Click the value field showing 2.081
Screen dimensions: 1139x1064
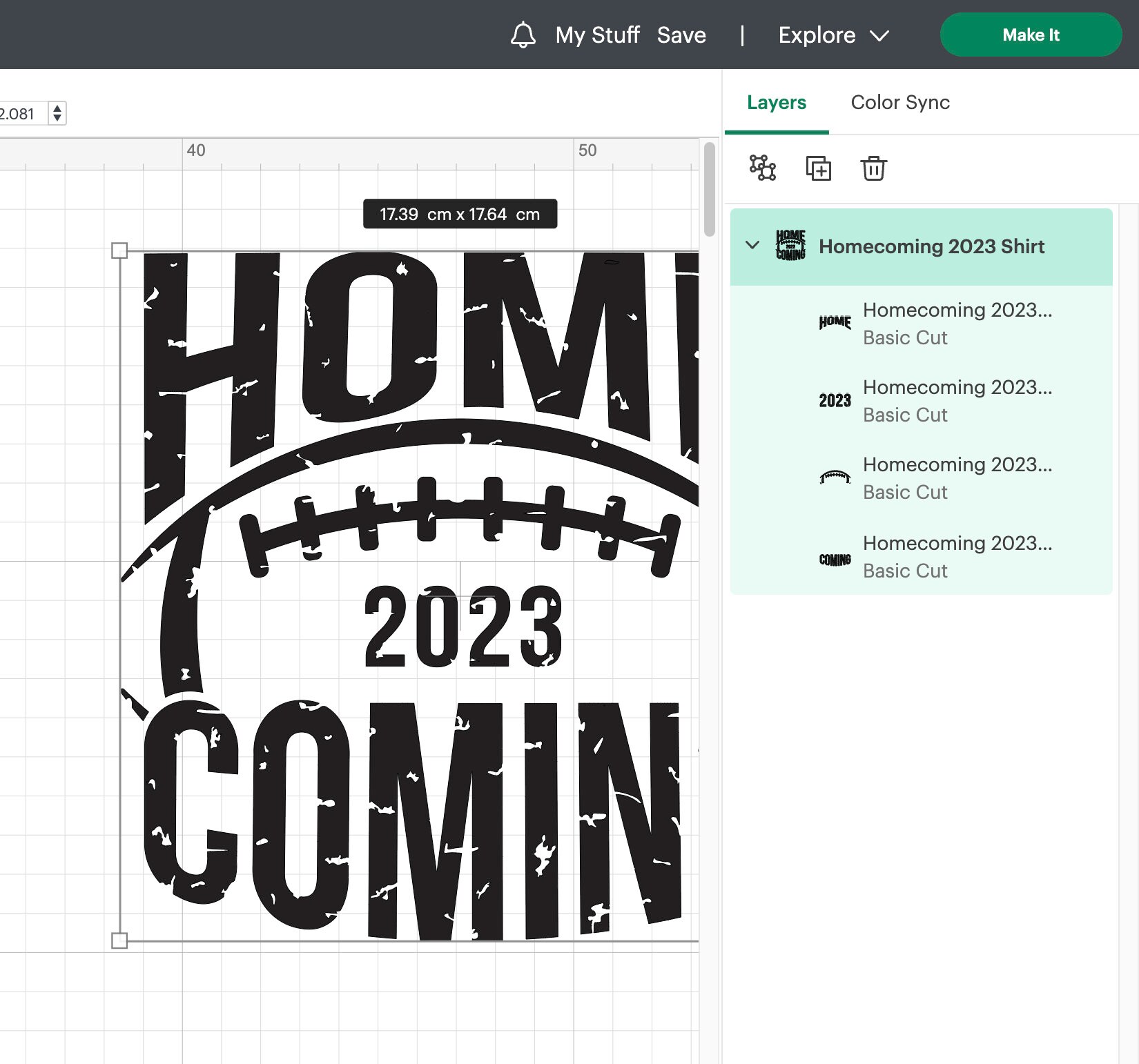click(x=21, y=113)
